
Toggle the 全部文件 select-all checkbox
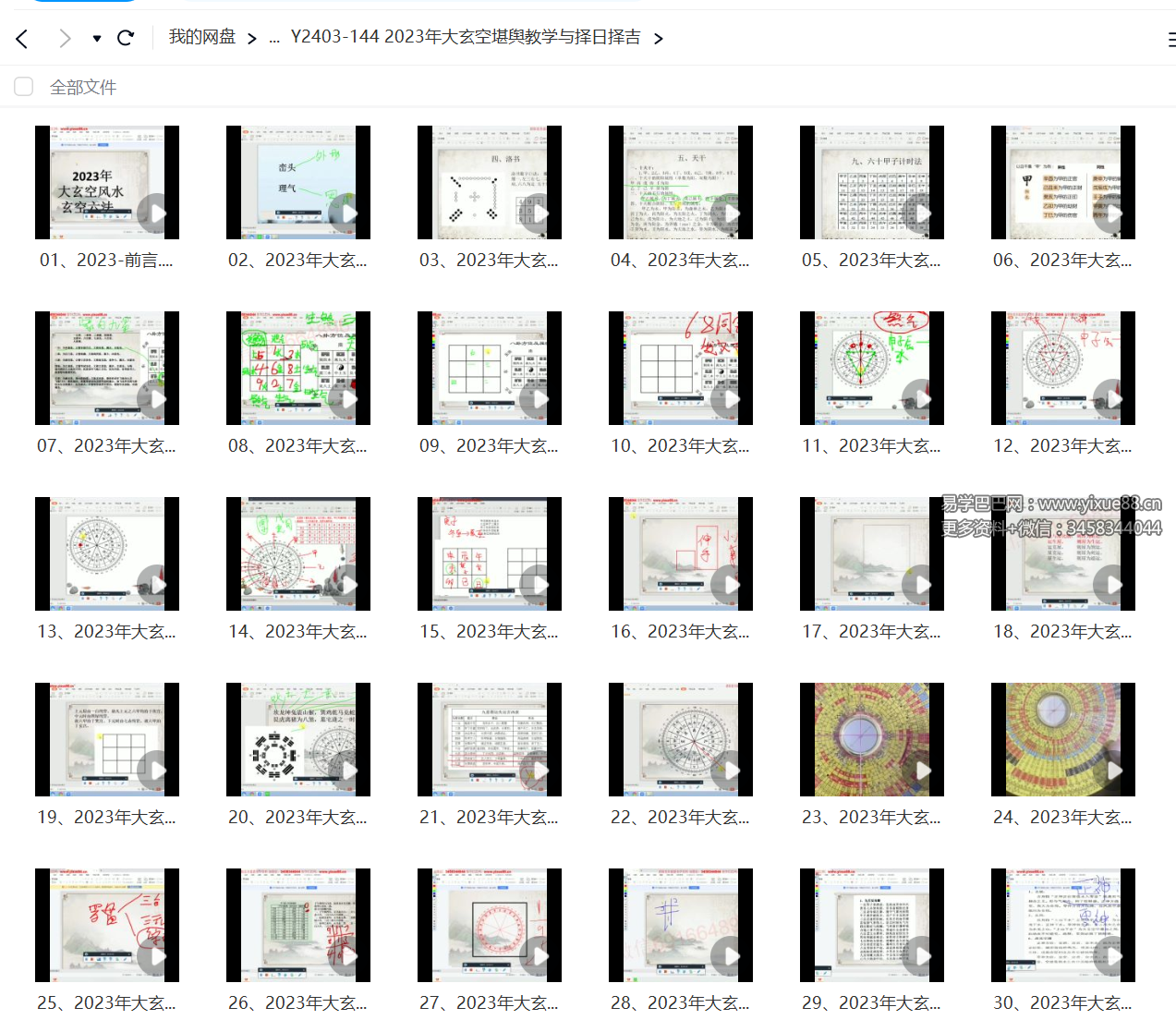(23, 86)
